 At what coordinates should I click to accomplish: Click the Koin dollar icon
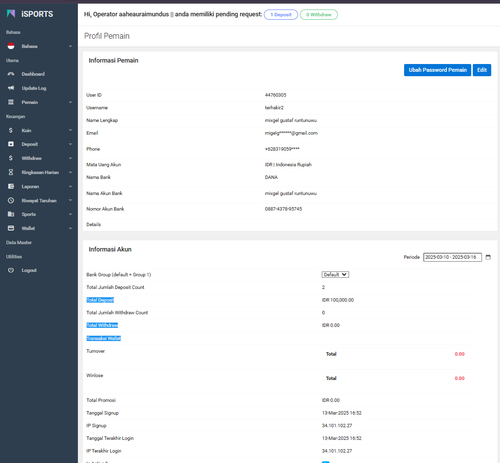pos(11,130)
